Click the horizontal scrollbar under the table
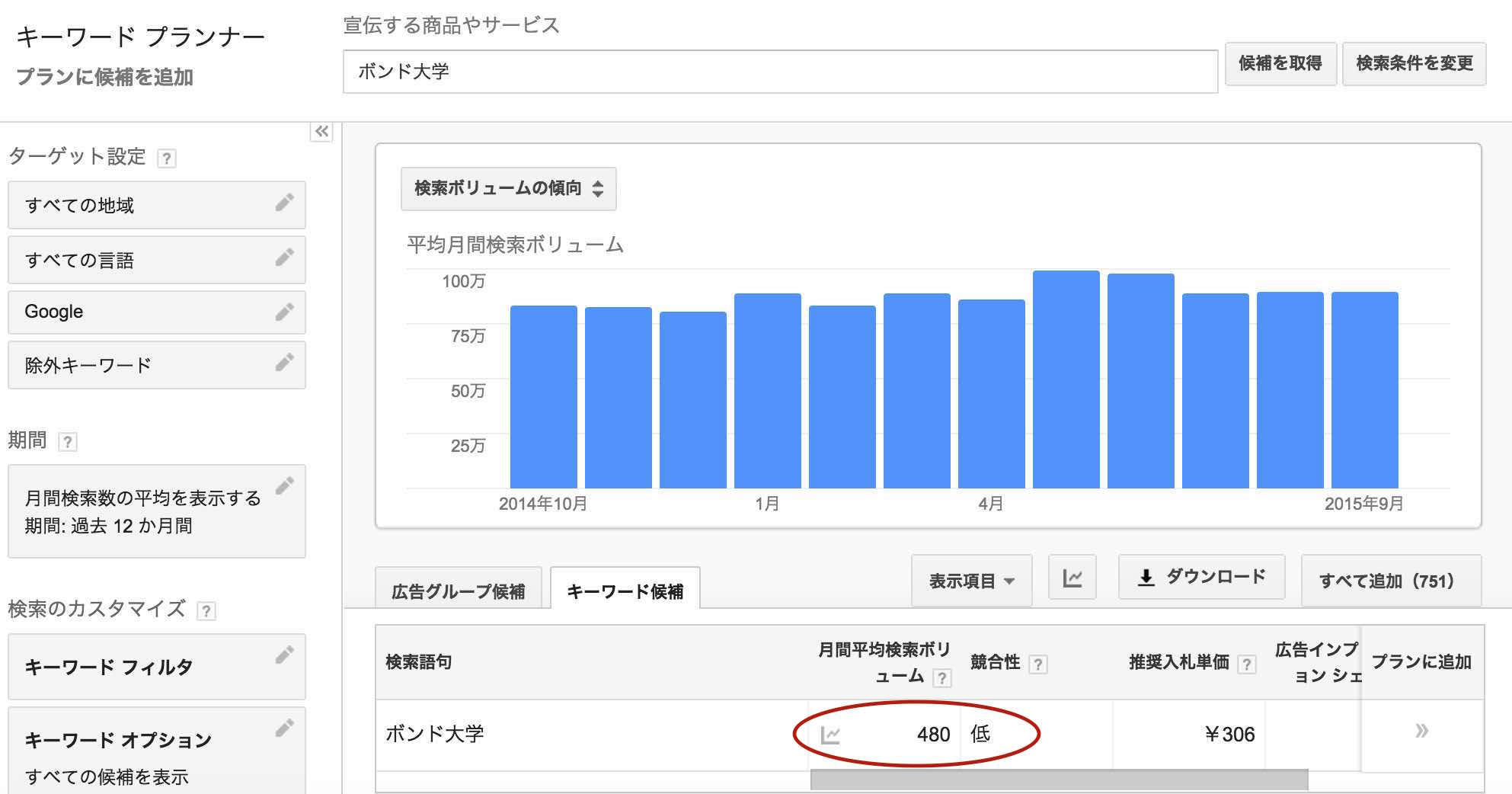Image resolution: width=1512 pixels, height=794 pixels. tap(1059, 780)
